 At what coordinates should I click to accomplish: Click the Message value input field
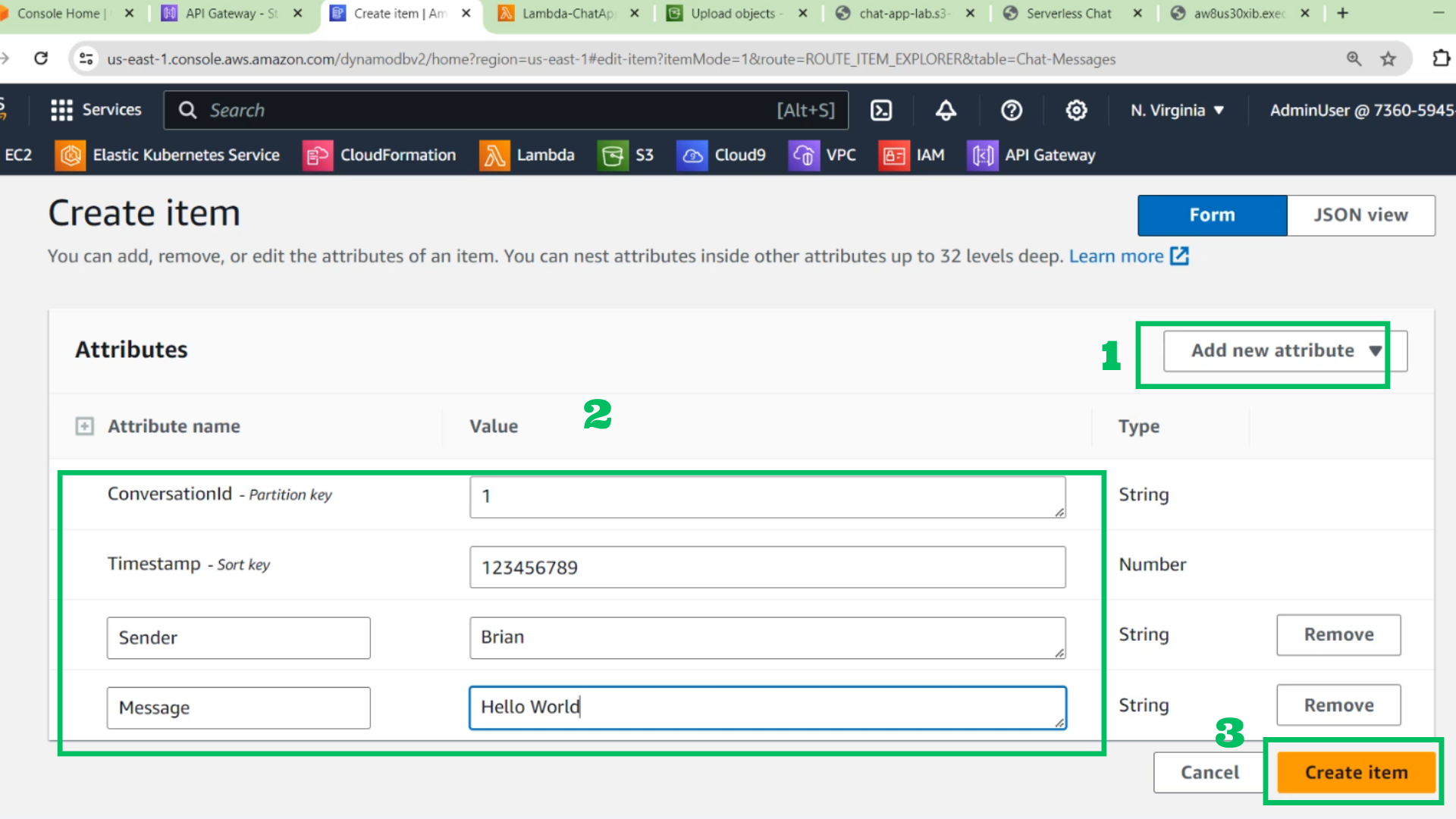(767, 708)
